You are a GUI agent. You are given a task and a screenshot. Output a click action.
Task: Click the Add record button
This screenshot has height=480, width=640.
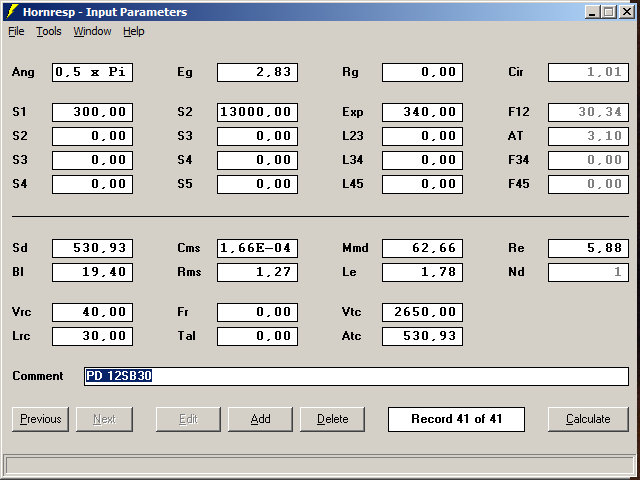260,419
